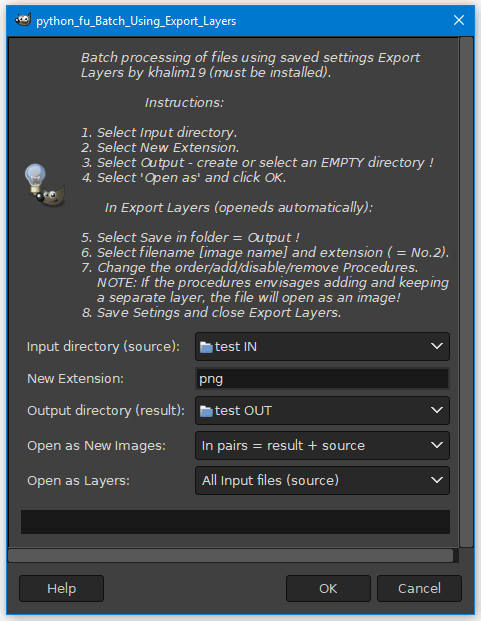Click the Help button
Viewport: 481px width, 621px height.
(x=61, y=589)
